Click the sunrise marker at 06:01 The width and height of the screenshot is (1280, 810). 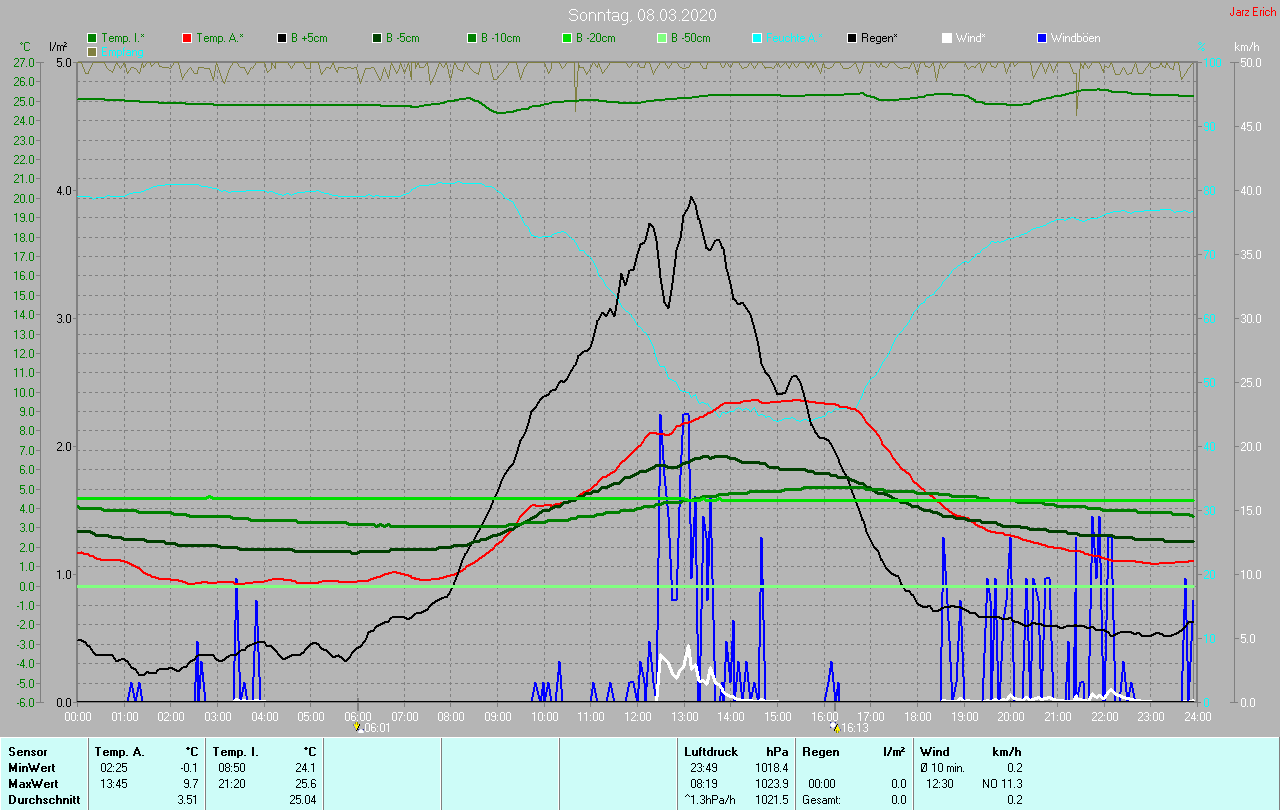pos(358,727)
